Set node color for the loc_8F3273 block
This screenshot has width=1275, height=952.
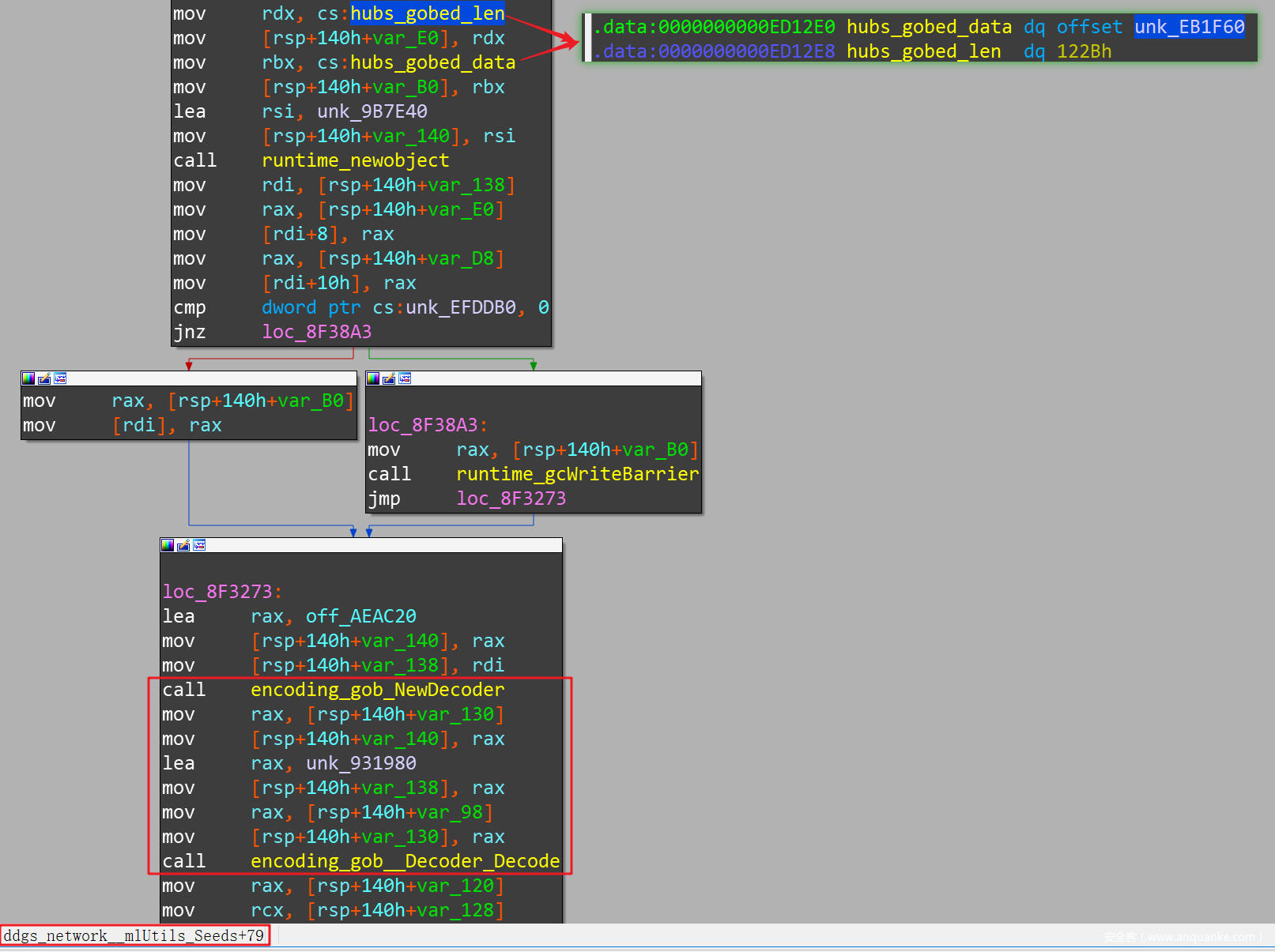click(x=168, y=545)
